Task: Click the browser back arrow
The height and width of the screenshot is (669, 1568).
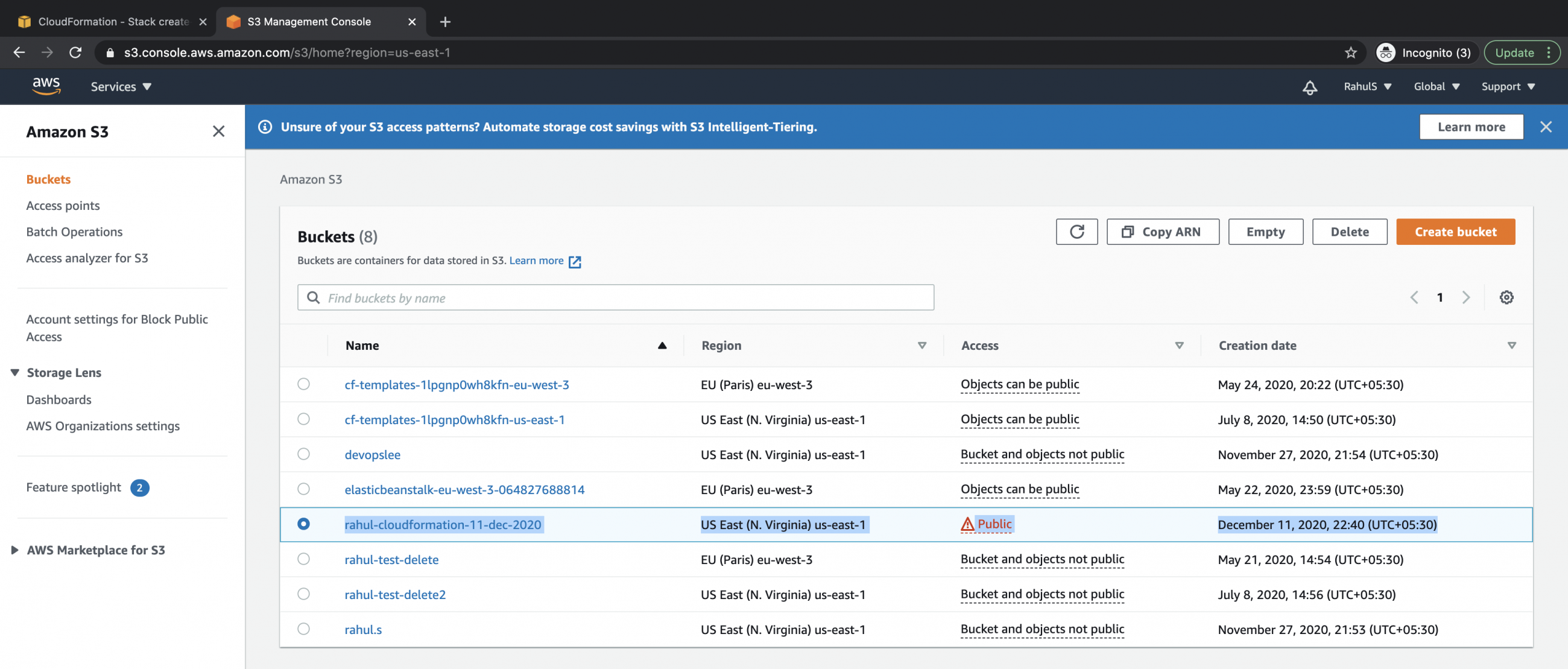Action: point(19,52)
